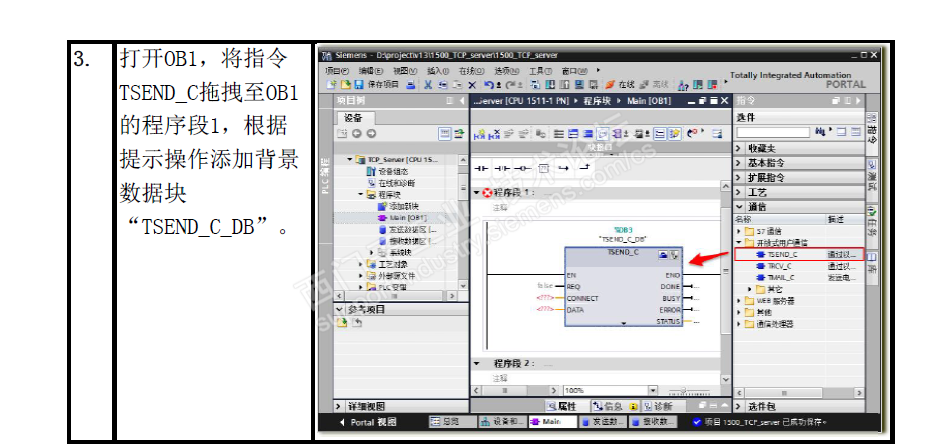The image size is (951, 444).
Task: Click the New project toolbar icon
Action: pos(331,84)
